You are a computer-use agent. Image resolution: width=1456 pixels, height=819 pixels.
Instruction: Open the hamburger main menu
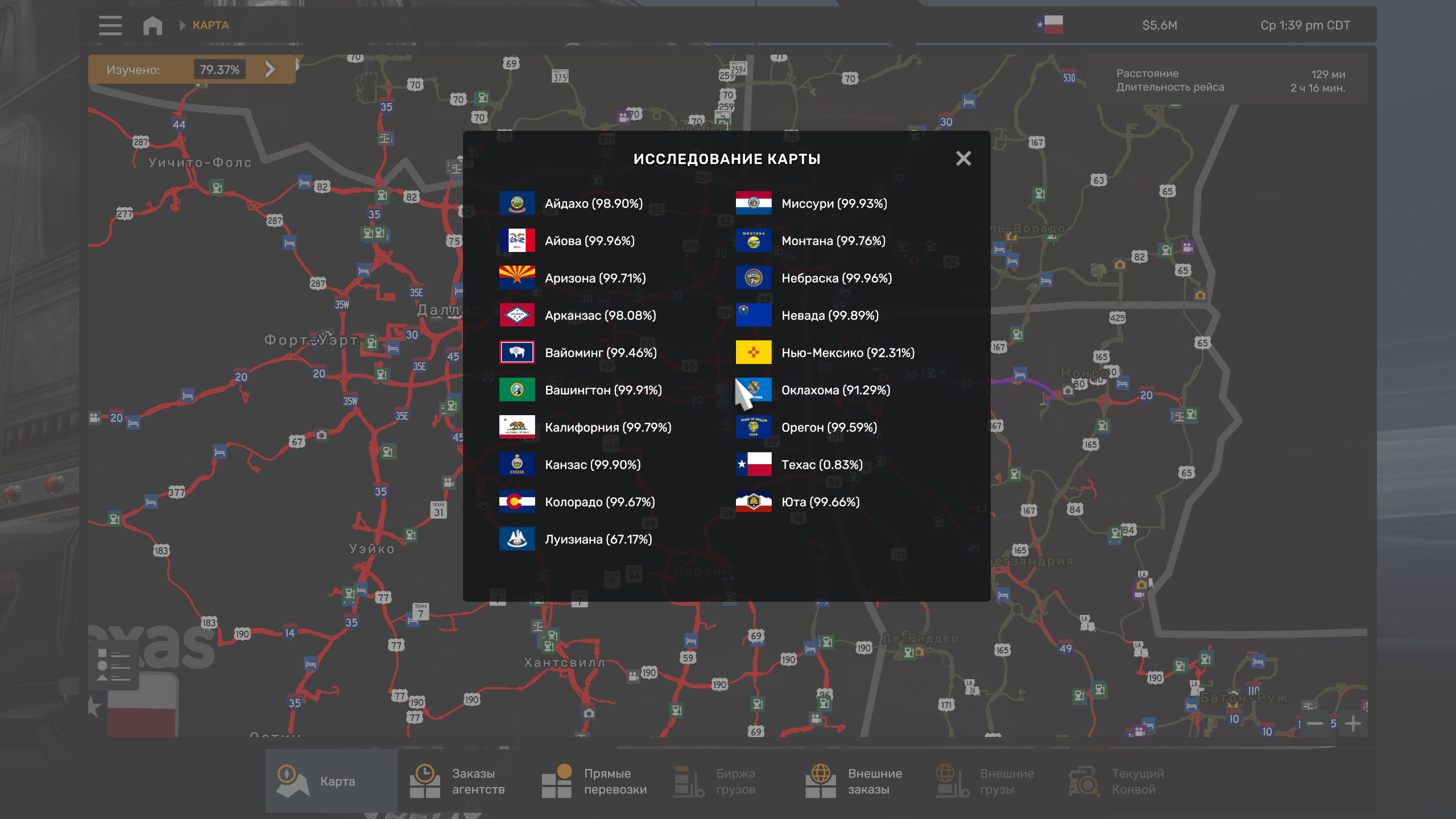110,25
